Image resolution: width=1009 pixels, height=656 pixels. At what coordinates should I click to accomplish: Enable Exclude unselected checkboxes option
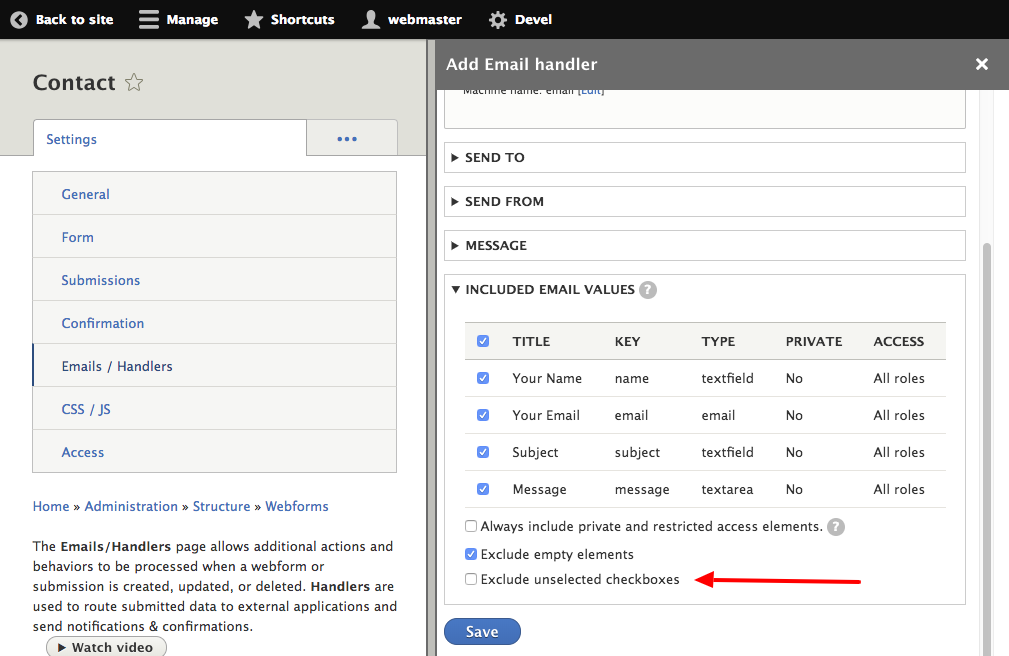click(x=471, y=579)
